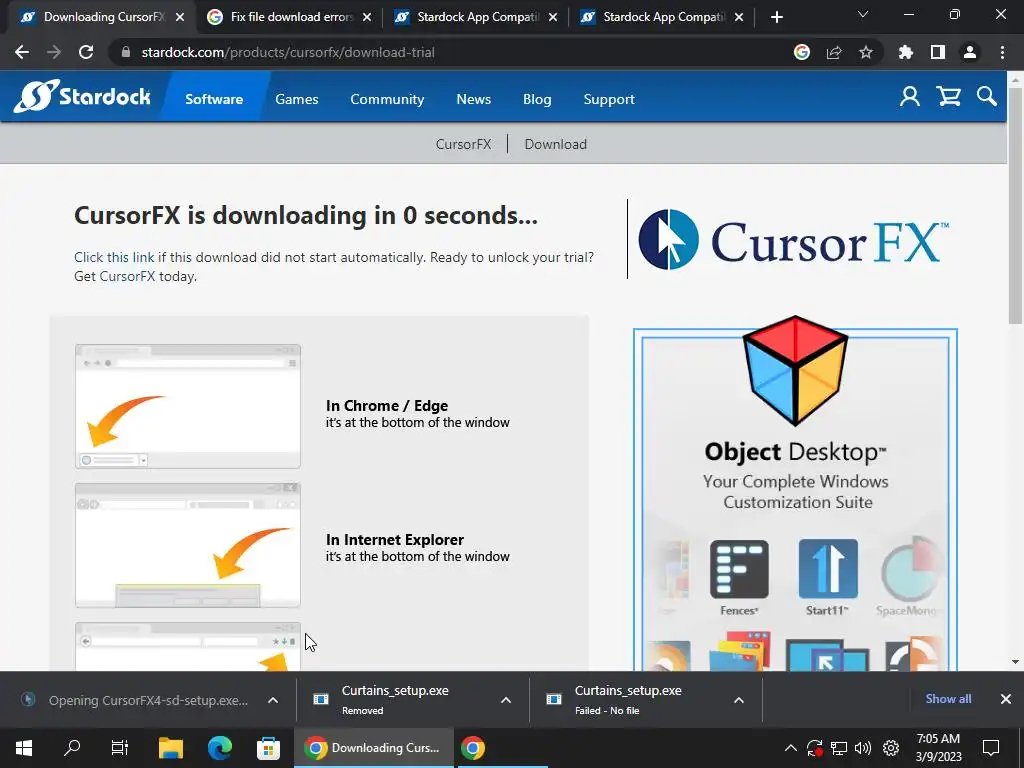Open the Chrome profile avatar
Image resolution: width=1024 pixels, height=768 pixels.
(x=970, y=52)
